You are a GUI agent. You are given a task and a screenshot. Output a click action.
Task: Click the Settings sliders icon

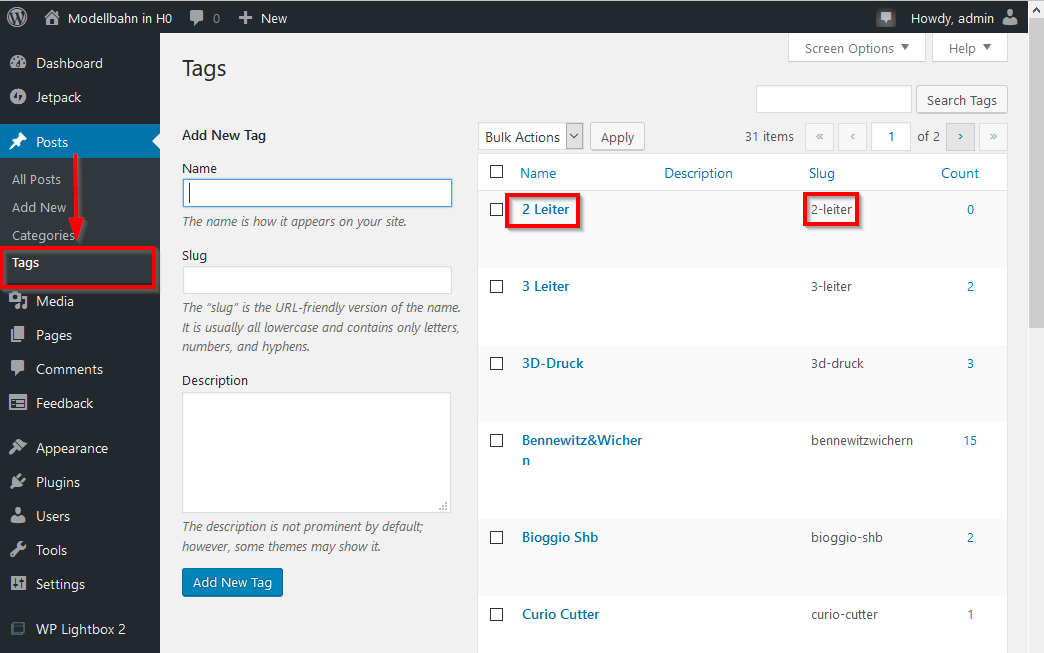(18, 583)
